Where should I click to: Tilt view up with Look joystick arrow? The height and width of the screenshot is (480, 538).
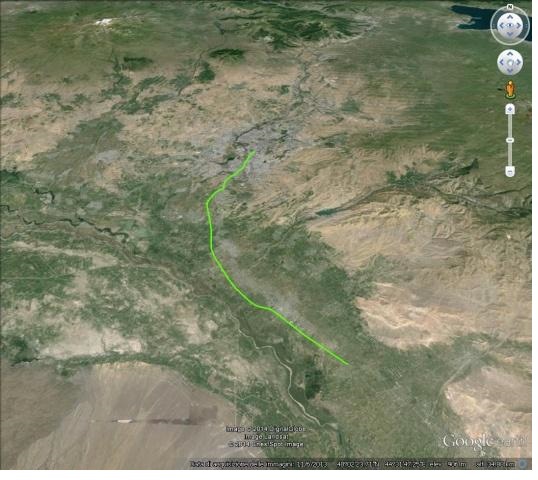[x=510, y=16]
